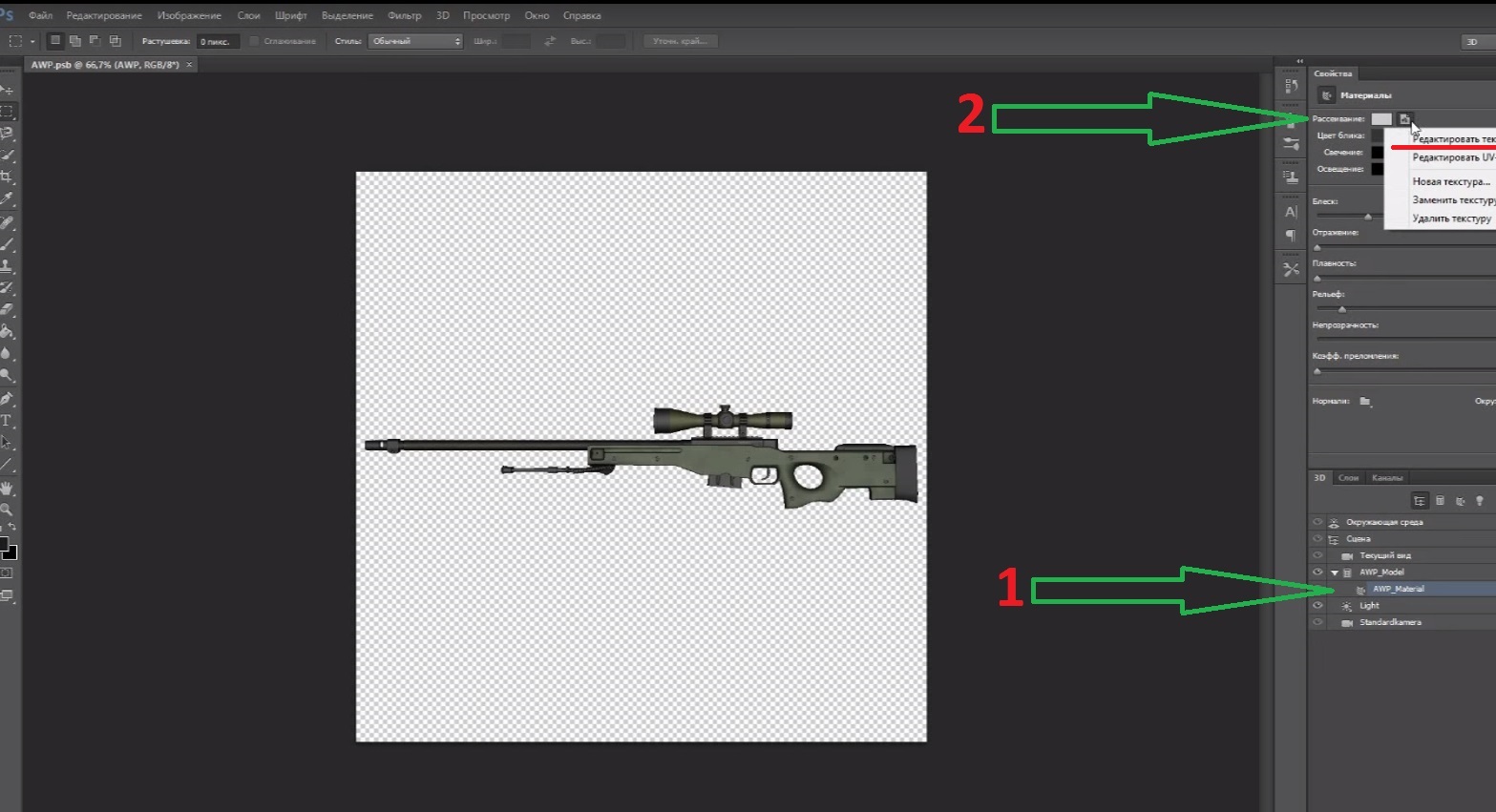Select the Zoom tool
The width and height of the screenshot is (1496, 812).
tap(7, 510)
